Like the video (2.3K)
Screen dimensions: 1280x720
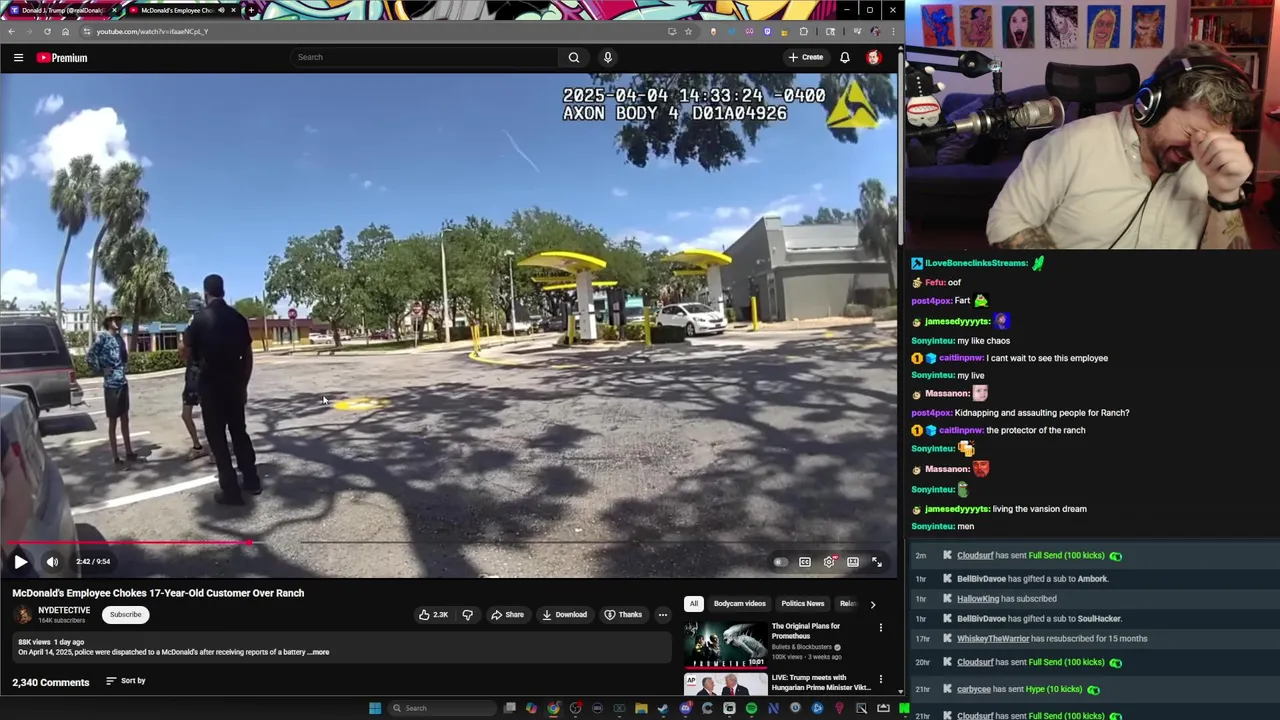(434, 615)
